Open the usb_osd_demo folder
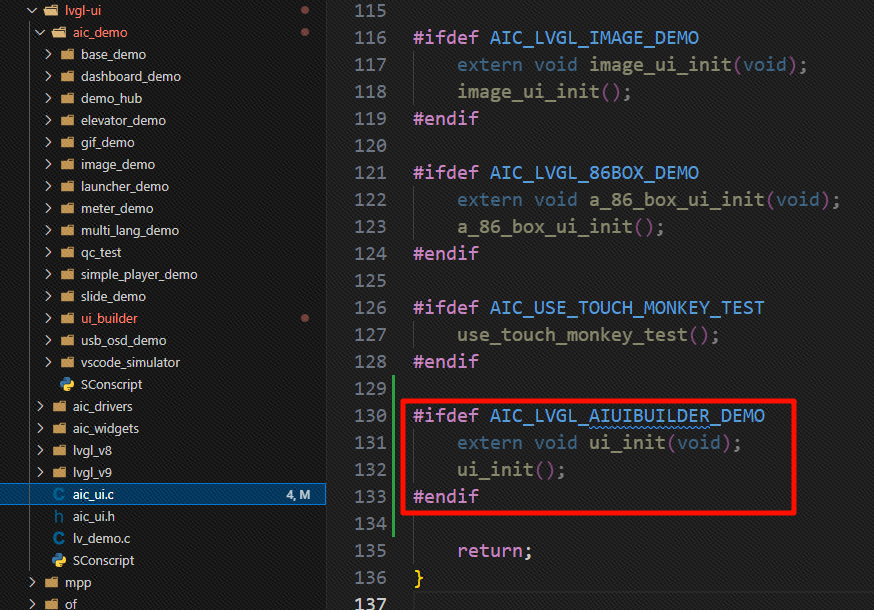The height and width of the screenshot is (610, 874). point(123,340)
